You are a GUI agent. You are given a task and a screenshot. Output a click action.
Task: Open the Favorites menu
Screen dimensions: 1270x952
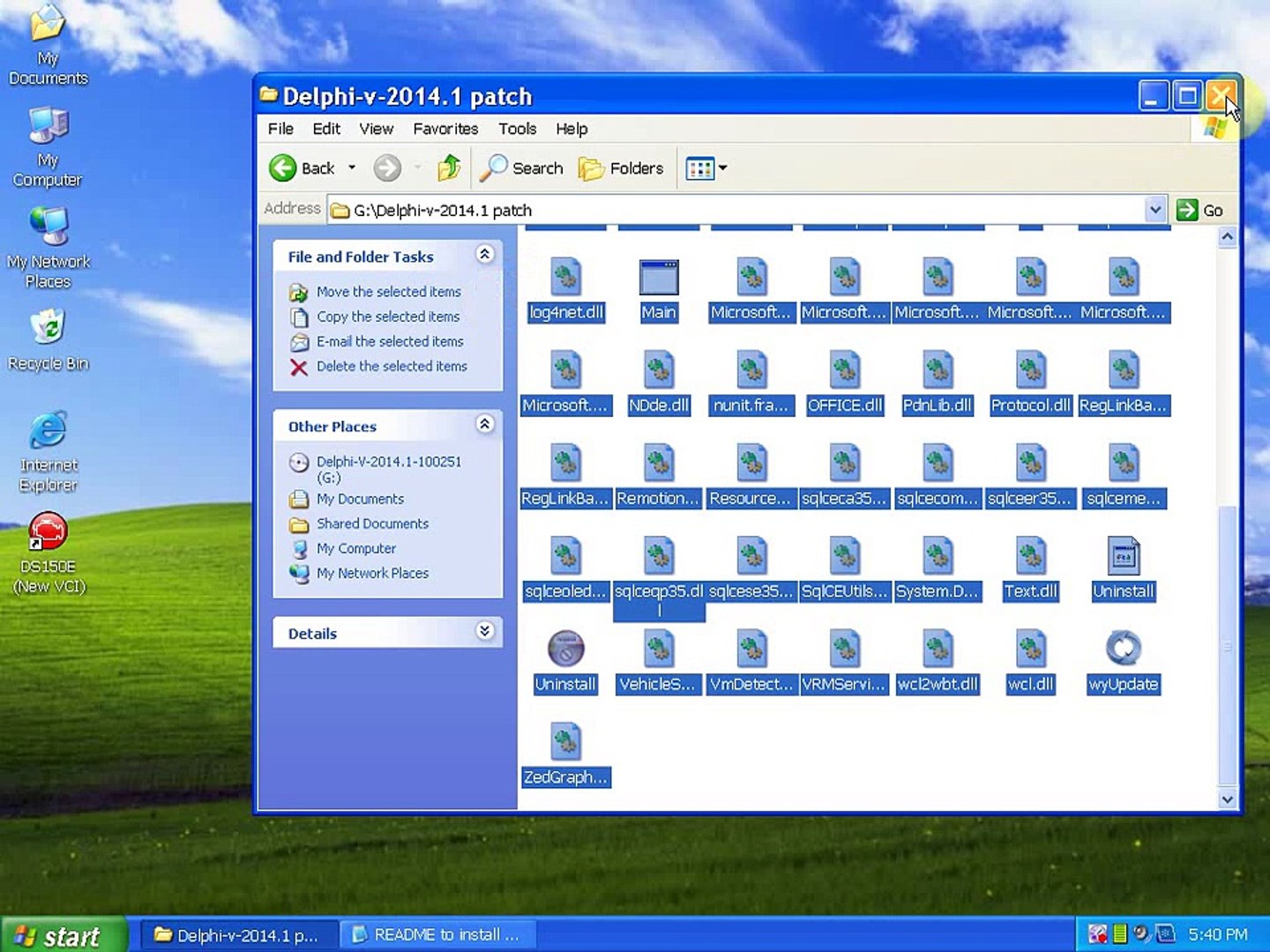pos(445,129)
